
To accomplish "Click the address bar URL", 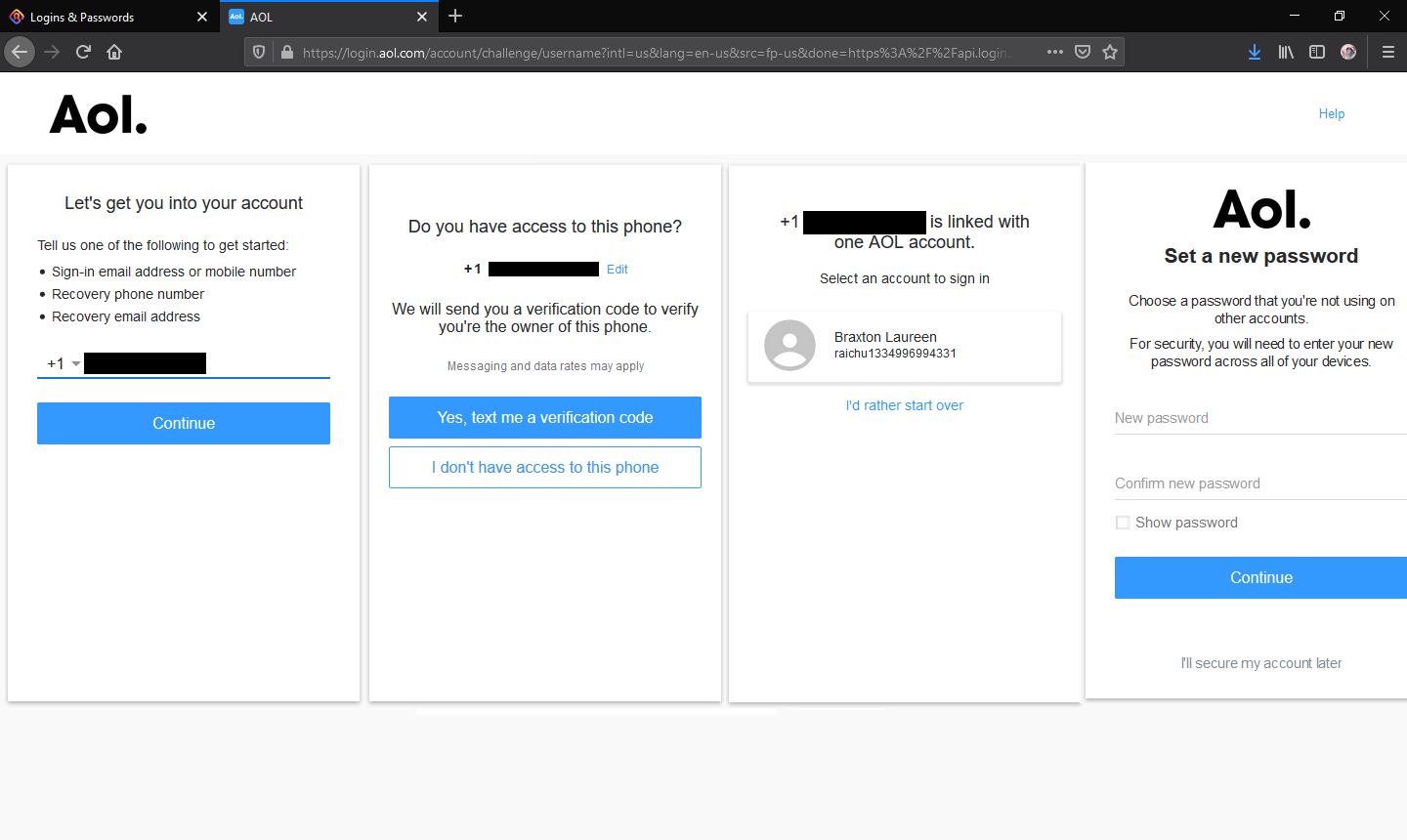I will tap(655, 53).
